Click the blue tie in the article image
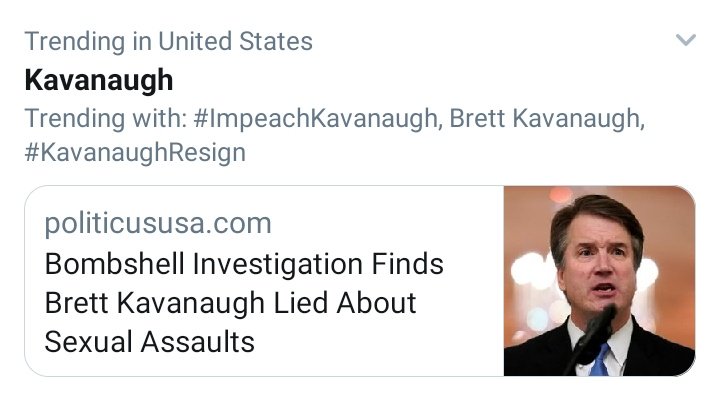The width and height of the screenshot is (720, 393). (600, 360)
